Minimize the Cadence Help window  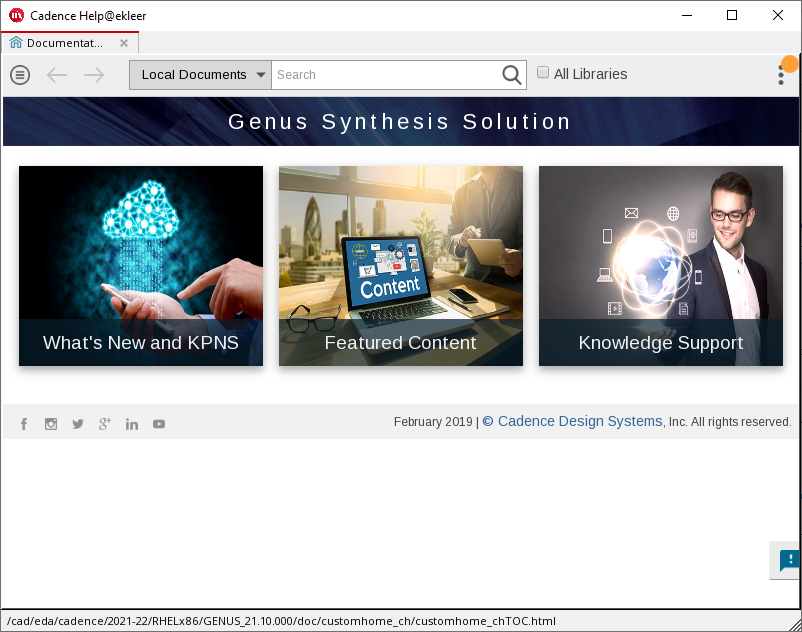pyautogui.click(x=687, y=15)
